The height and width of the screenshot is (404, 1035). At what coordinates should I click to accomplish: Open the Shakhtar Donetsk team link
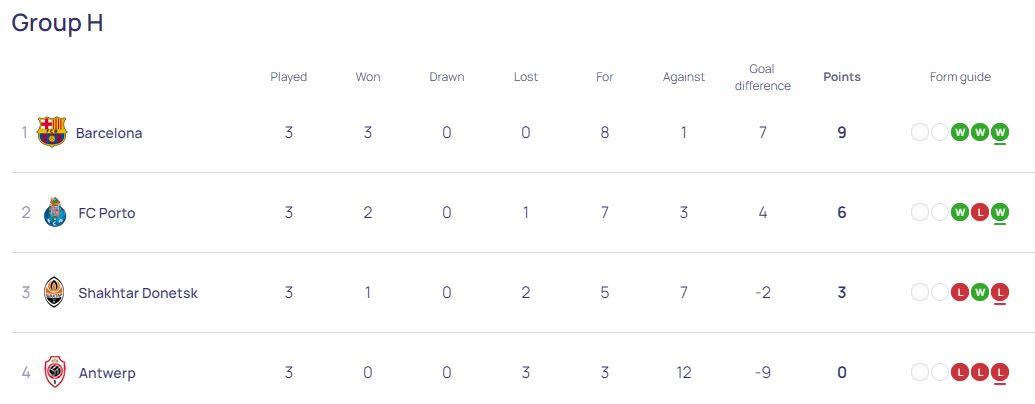coord(138,292)
